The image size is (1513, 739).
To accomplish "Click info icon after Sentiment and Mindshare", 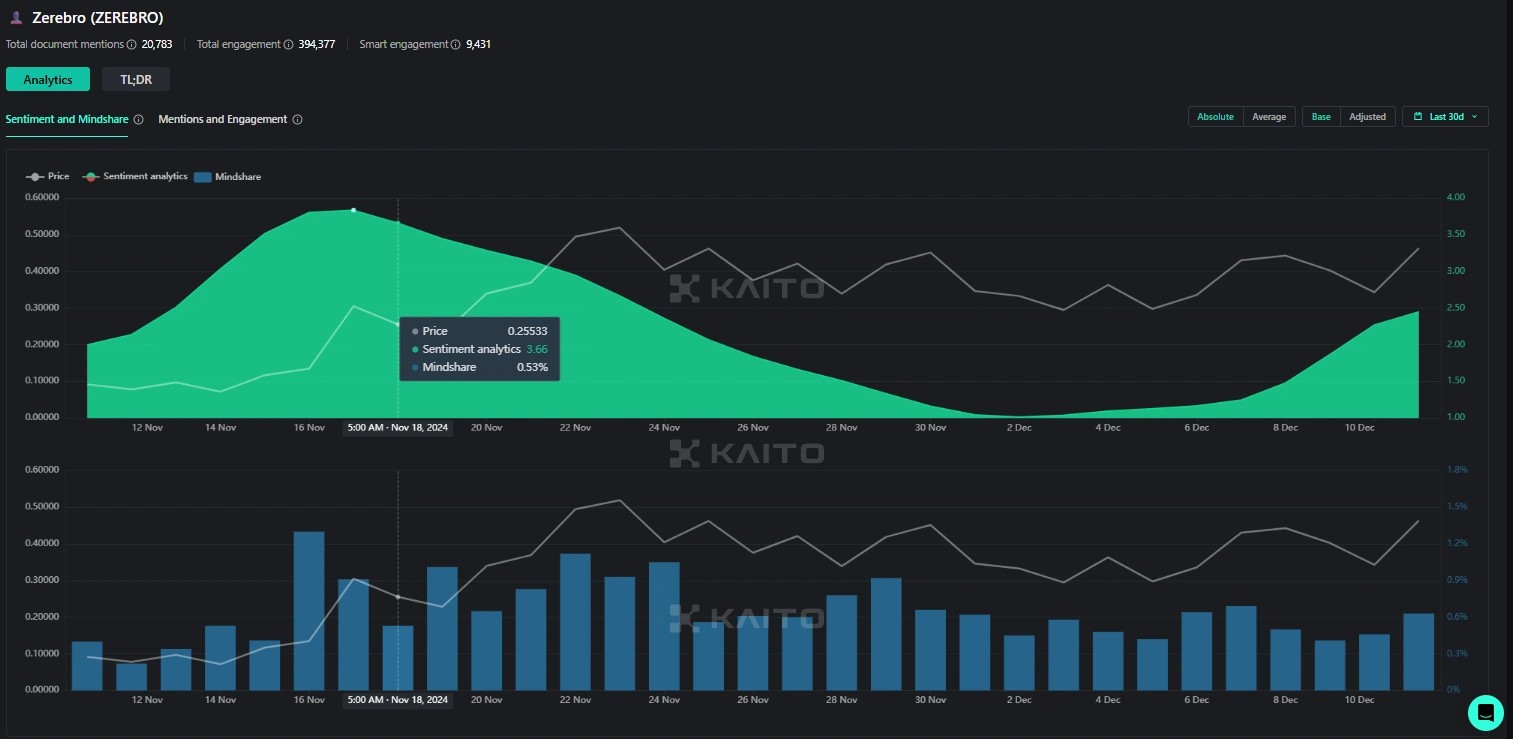I will (x=138, y=120).
